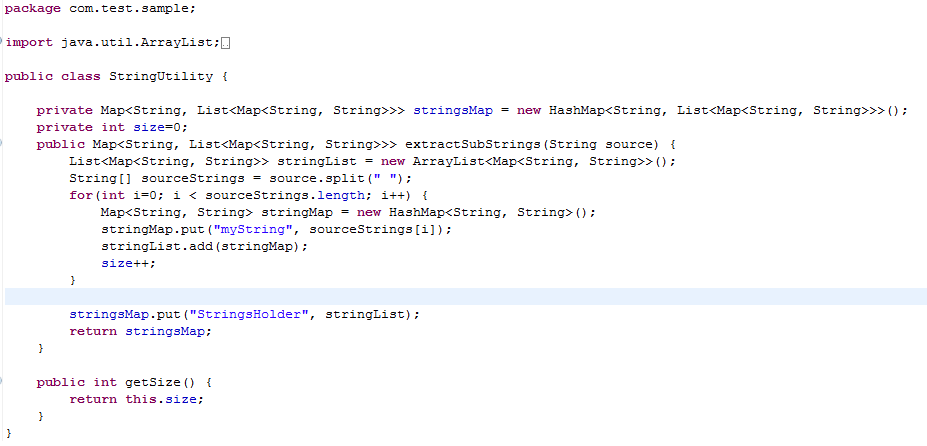Click "sourceStrings[i]" in the put call
Image resolution: width=927 pixels, height=446 pixels.
[x=372, y=230]
